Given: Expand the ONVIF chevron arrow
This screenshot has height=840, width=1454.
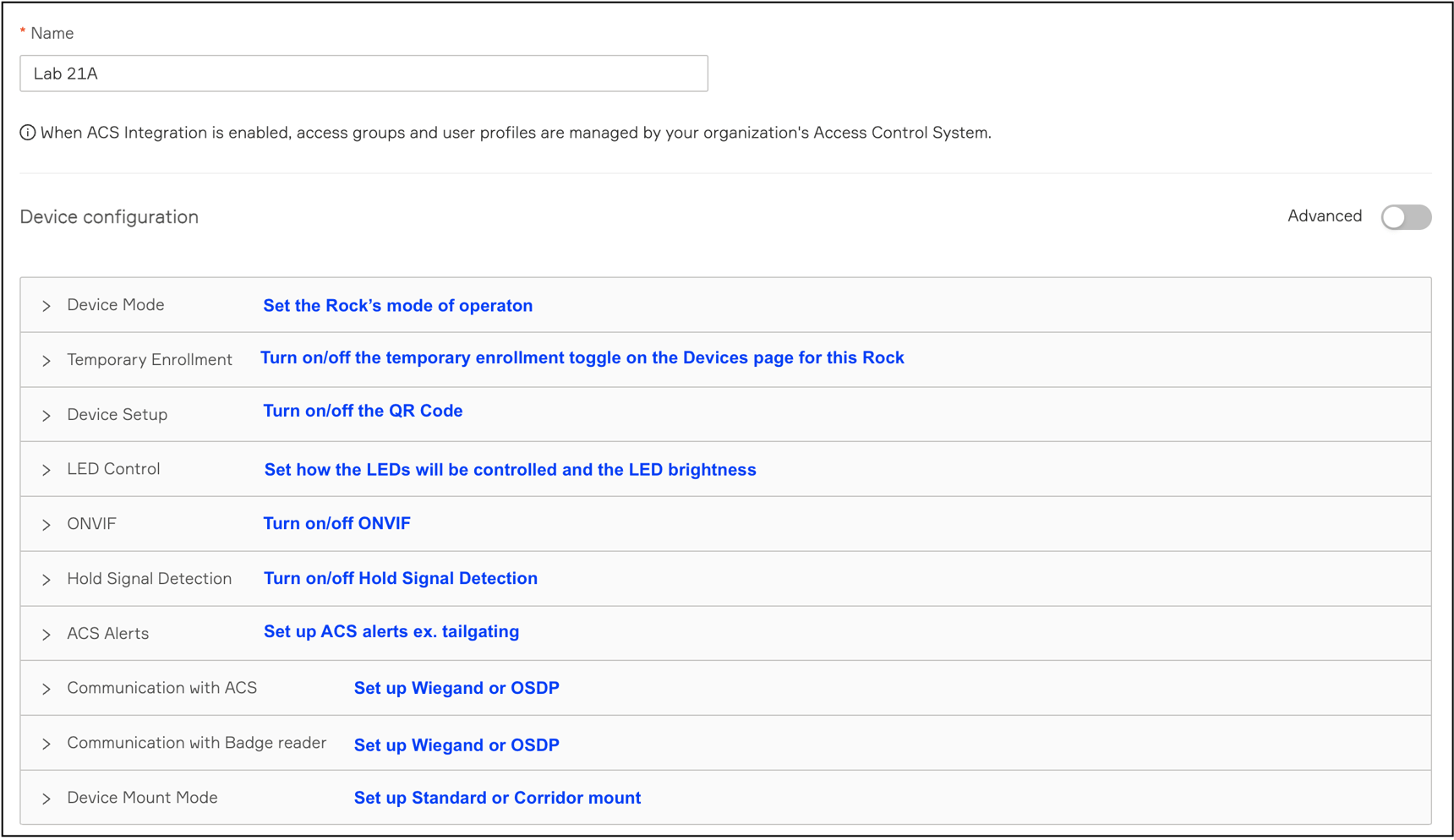Looking at the screenshot, I should [x=46, y=525].
